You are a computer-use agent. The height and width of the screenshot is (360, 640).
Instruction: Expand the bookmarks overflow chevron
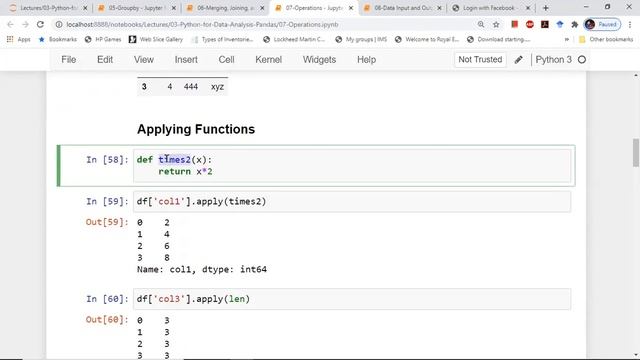(567, 40)
